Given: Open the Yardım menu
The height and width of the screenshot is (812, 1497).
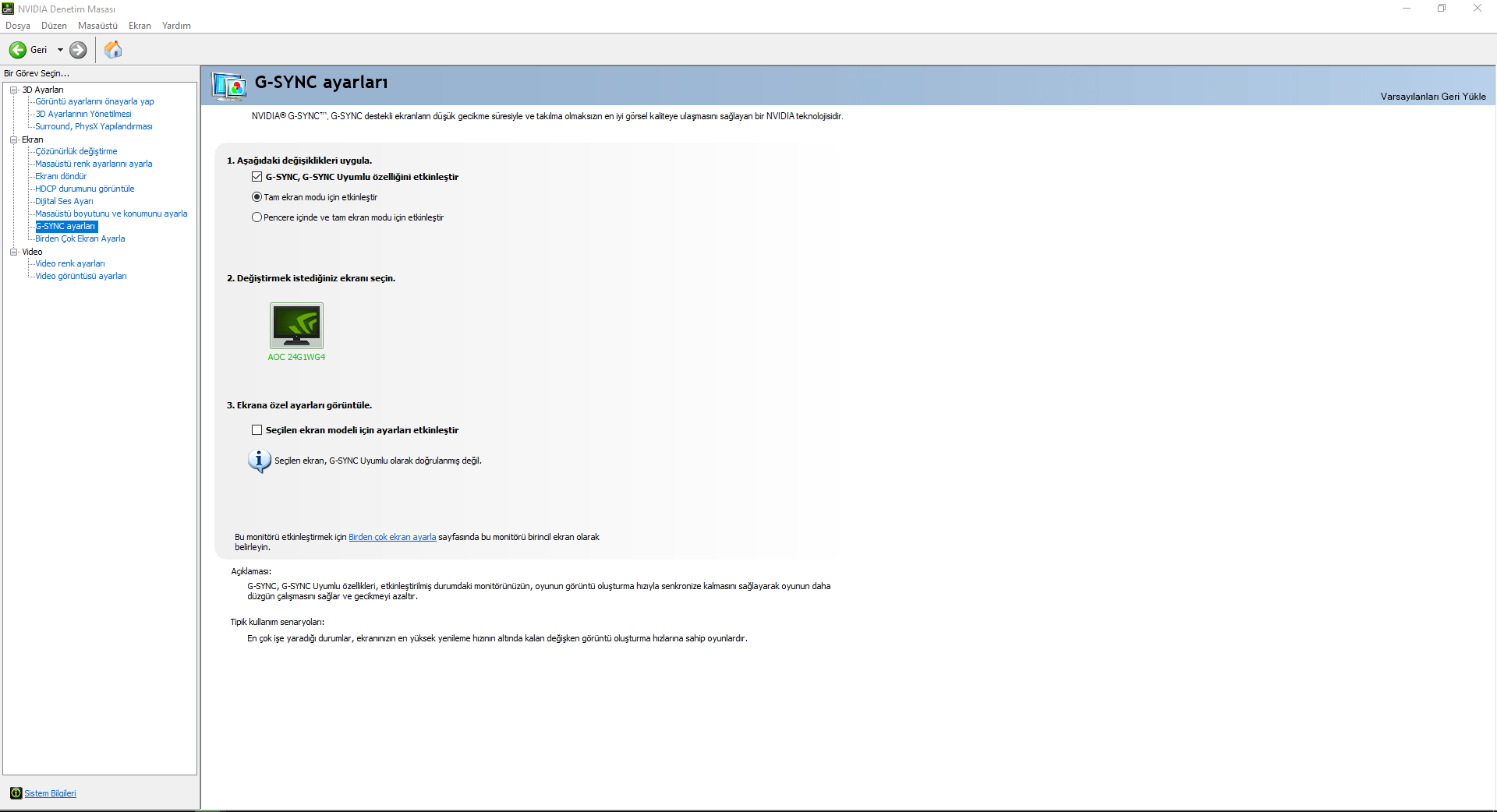Looking at the screenshot, I should tap(176, 26).
